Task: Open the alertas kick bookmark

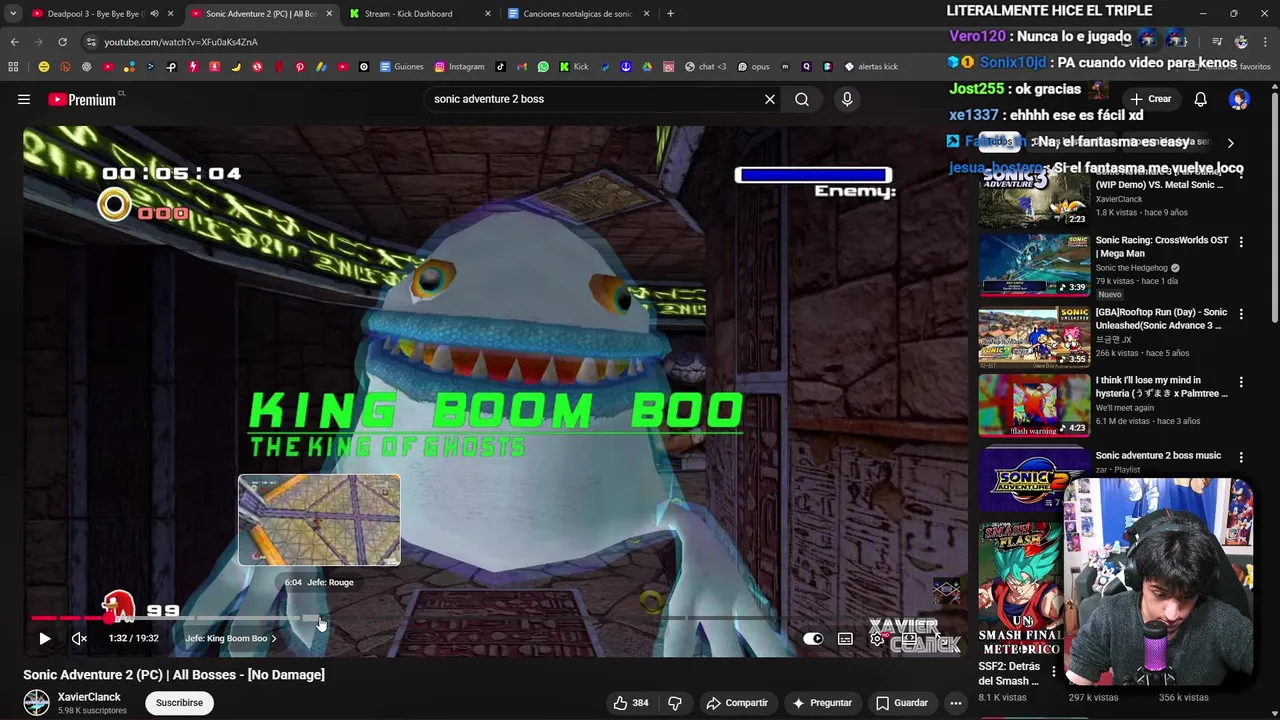Action: (x=871, y=67)
